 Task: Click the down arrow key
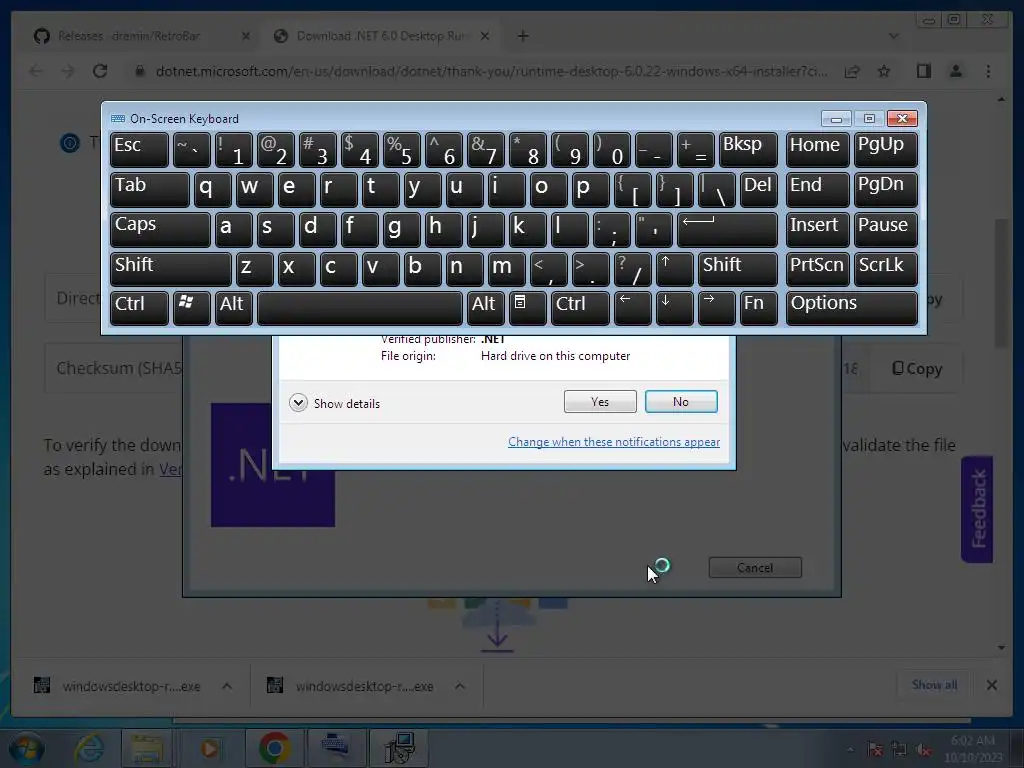click(675, 308)
